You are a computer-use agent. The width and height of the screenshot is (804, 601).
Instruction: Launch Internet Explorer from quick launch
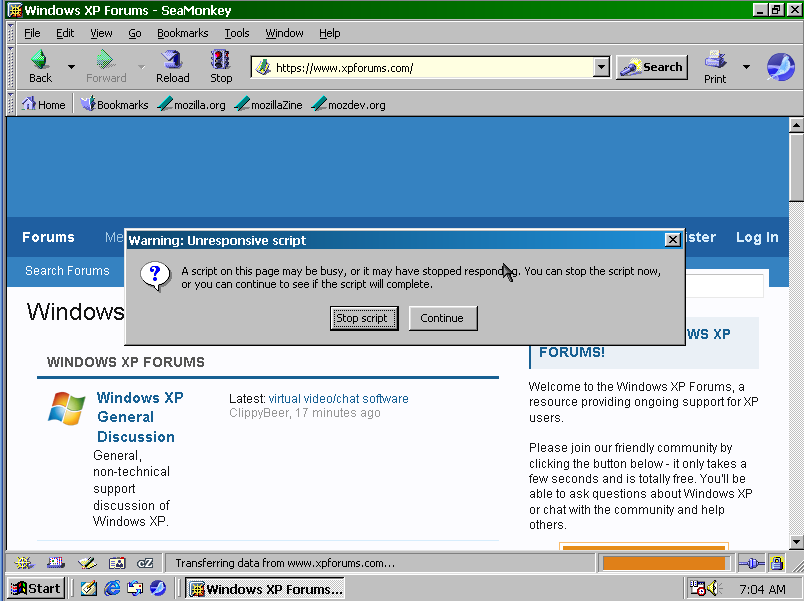112,588
